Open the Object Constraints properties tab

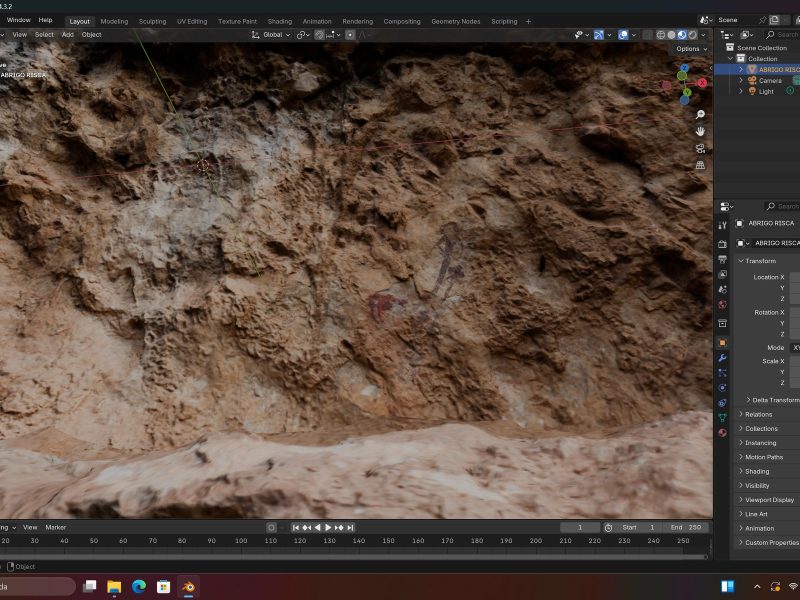pyautogui.click(x=722, y=403)
